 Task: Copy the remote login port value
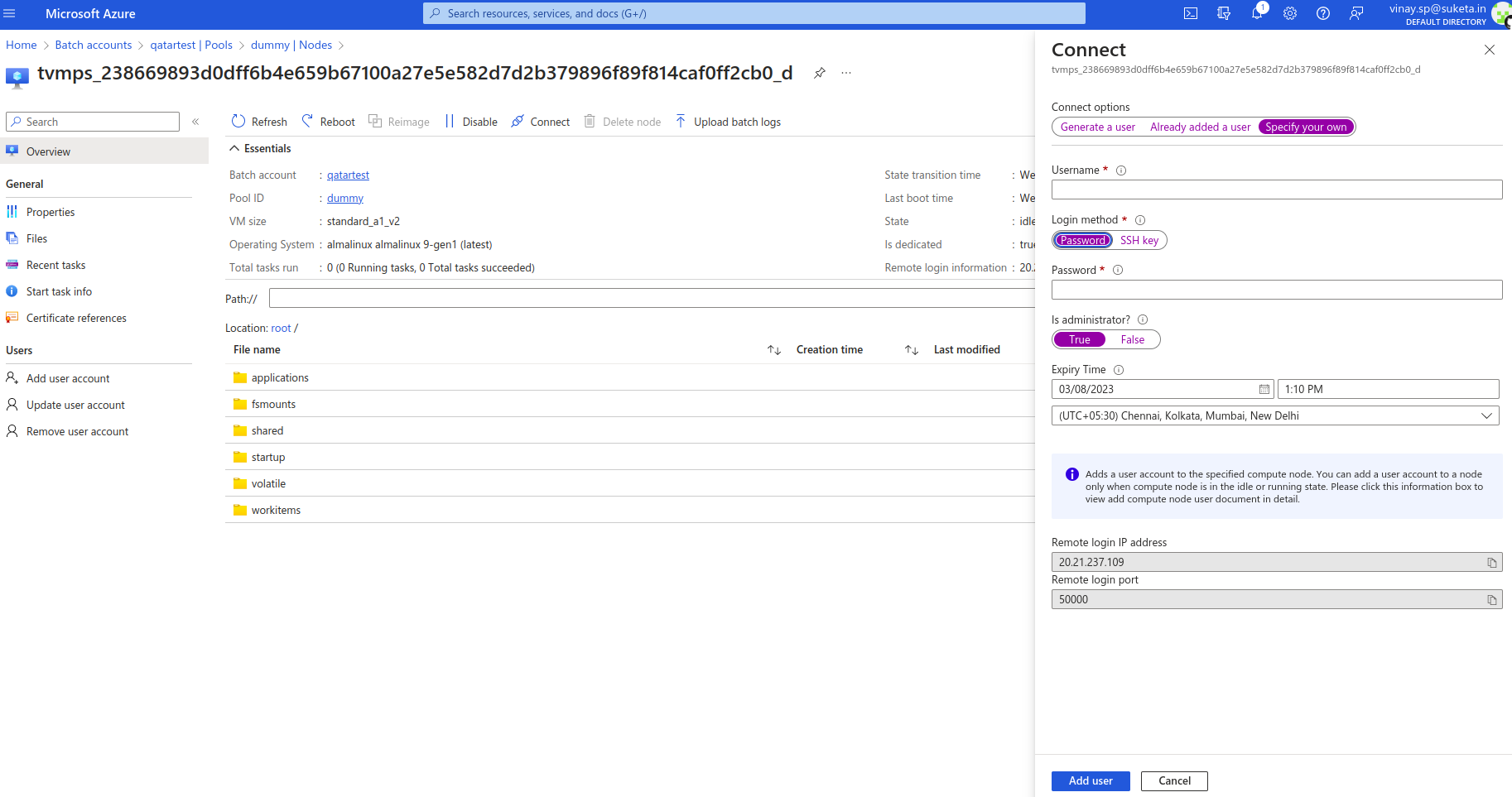[1492, 598]
